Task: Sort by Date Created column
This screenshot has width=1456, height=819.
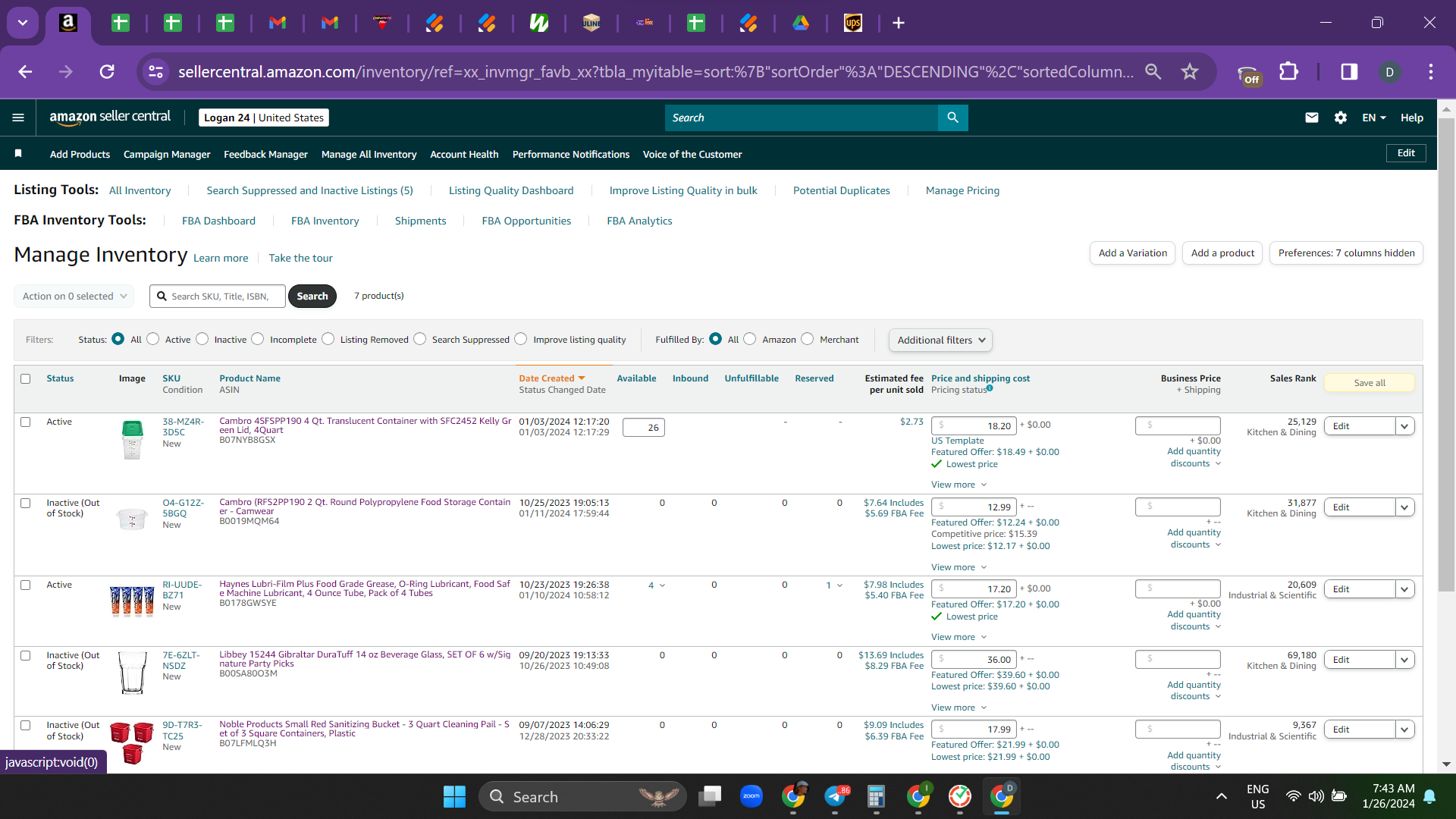Action: [x=551, y=378]
